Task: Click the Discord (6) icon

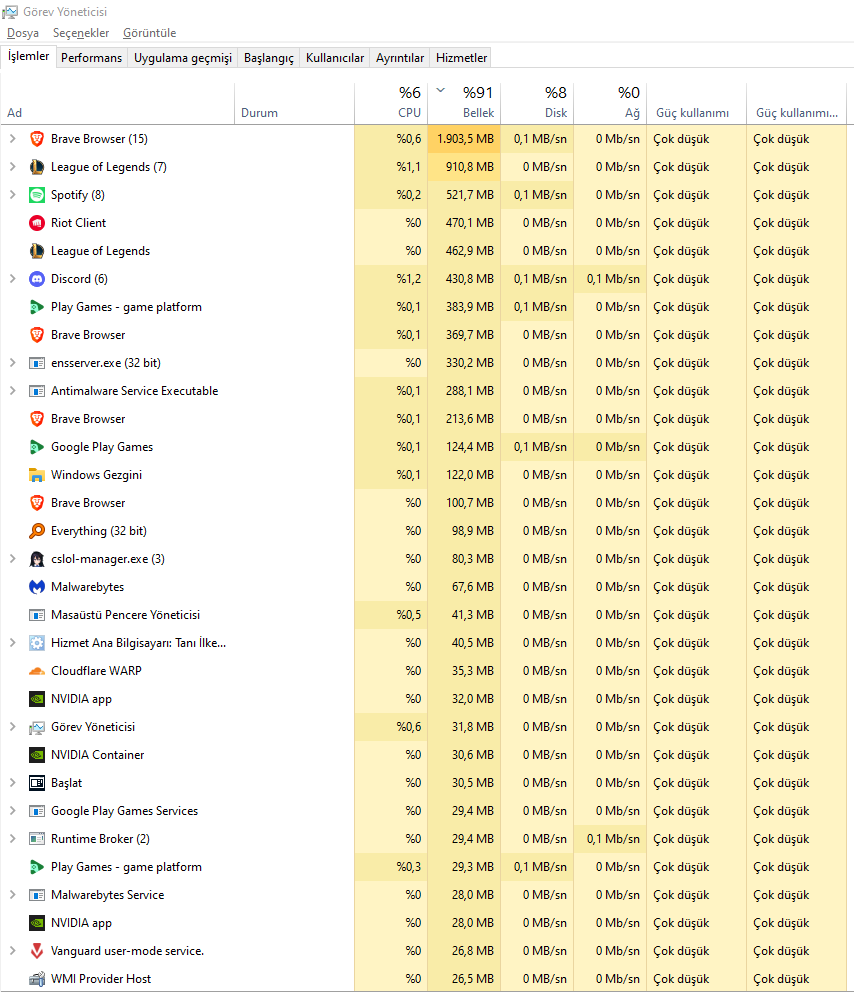Action: pyautogui.click(x=37, y=279)
